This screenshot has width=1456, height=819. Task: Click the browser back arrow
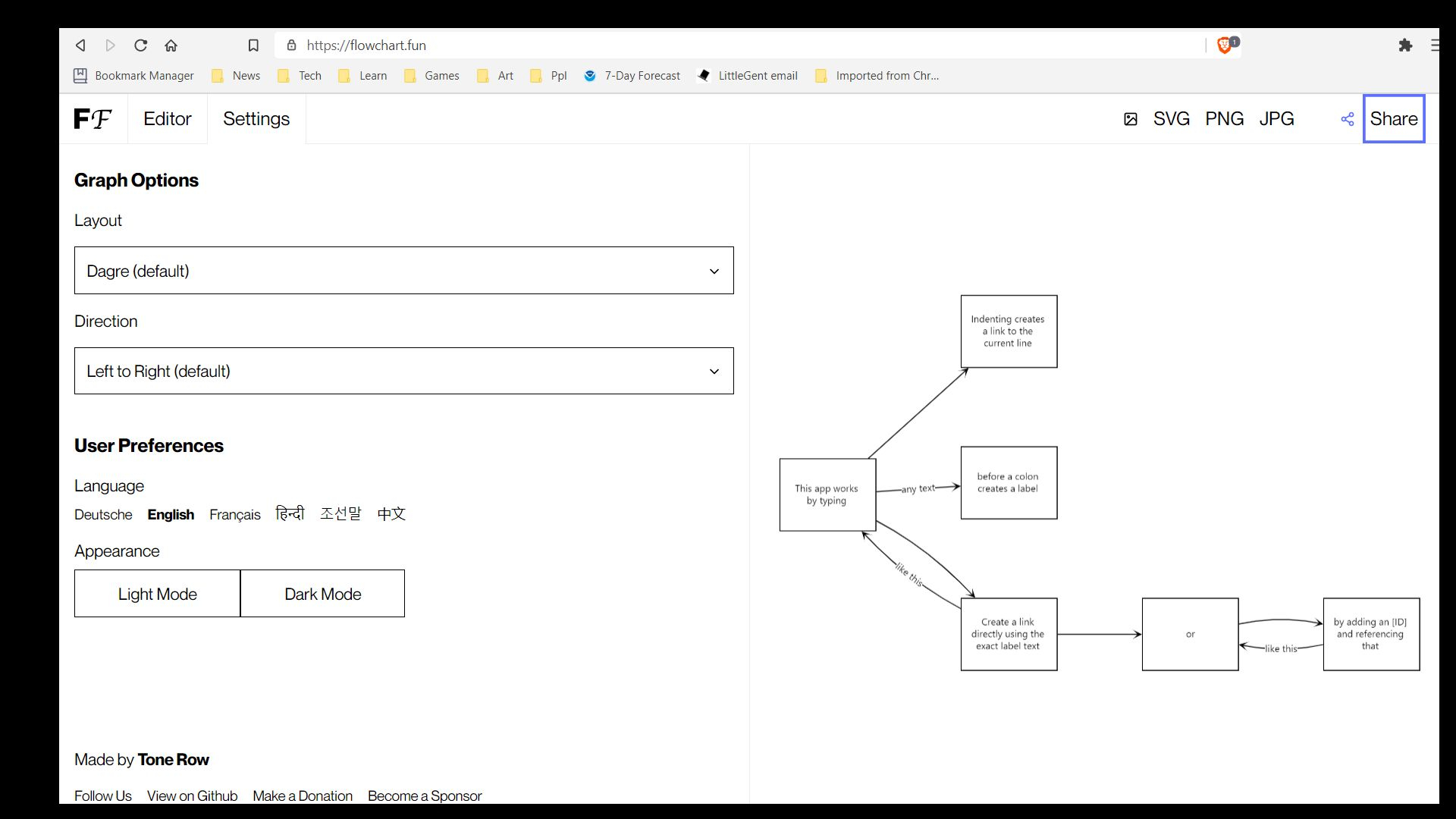80,45
